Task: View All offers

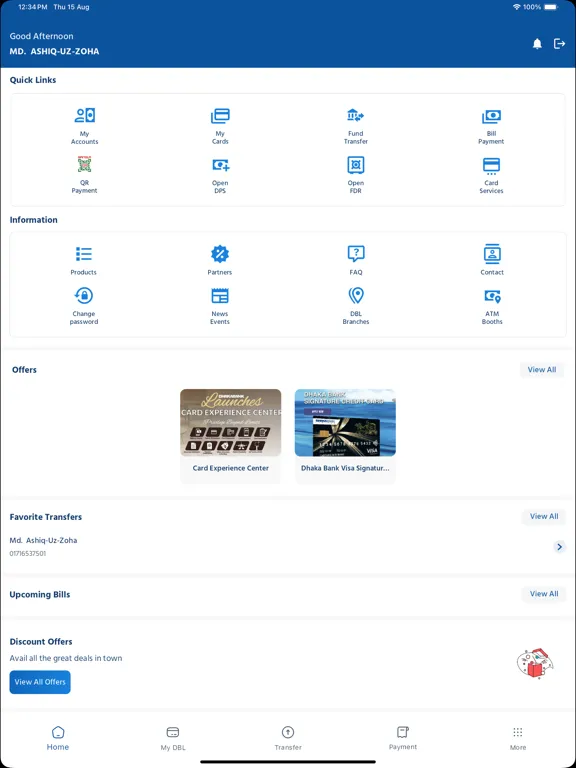Action: tap(542, 370)
